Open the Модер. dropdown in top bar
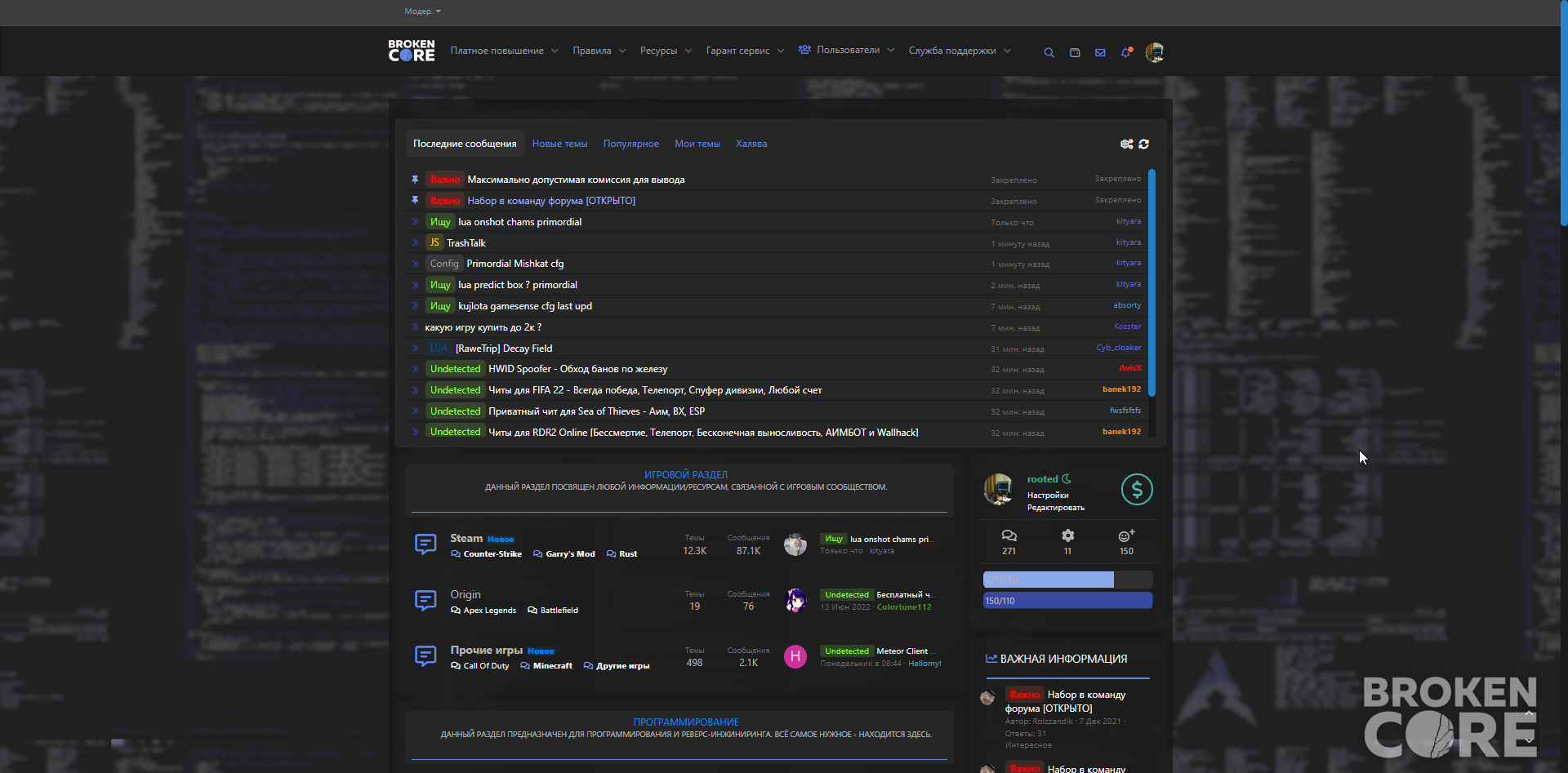Screen dimensions: 1568x773 [422, 11]
